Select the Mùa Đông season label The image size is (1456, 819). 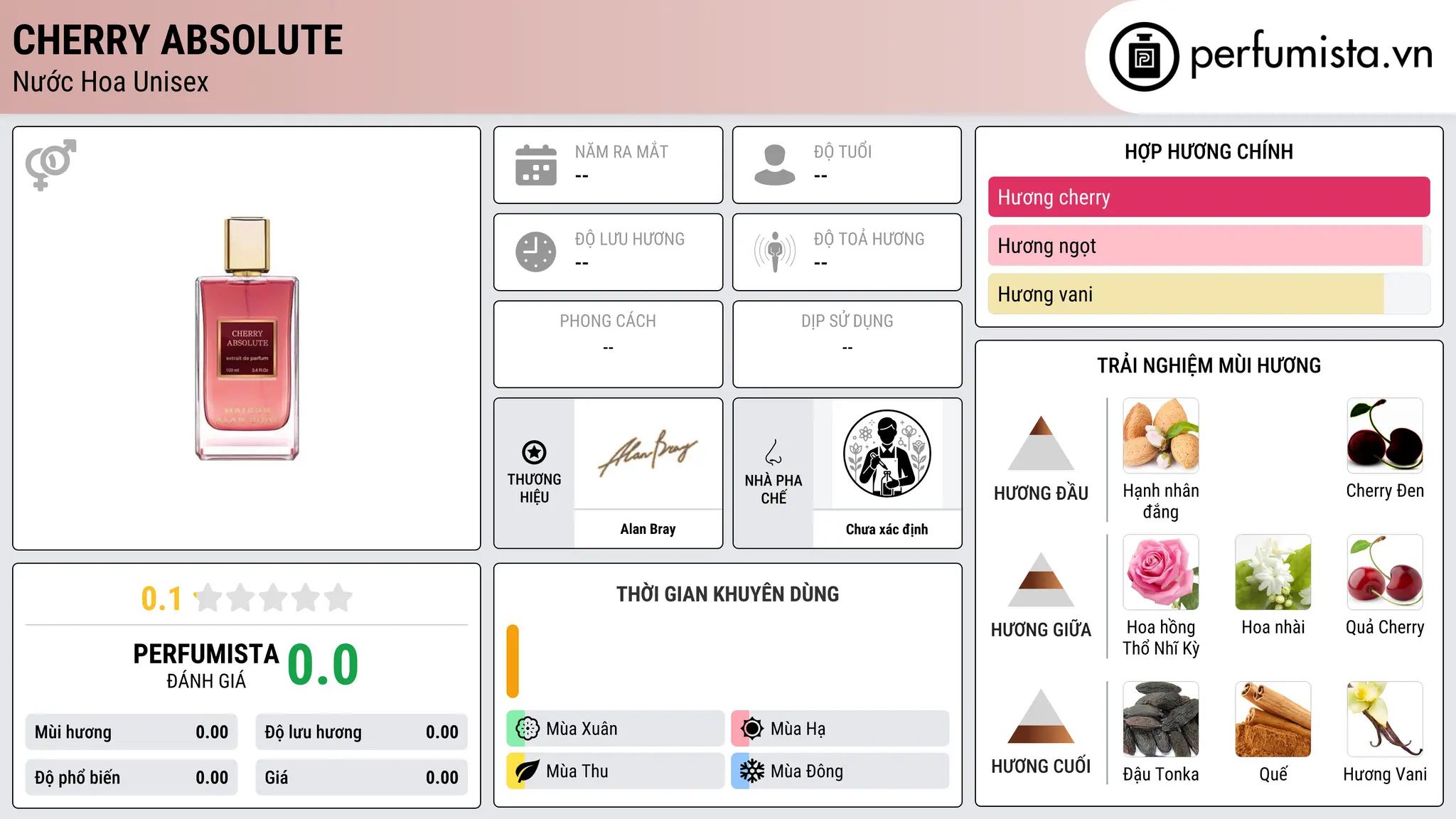tap(807, 771)
